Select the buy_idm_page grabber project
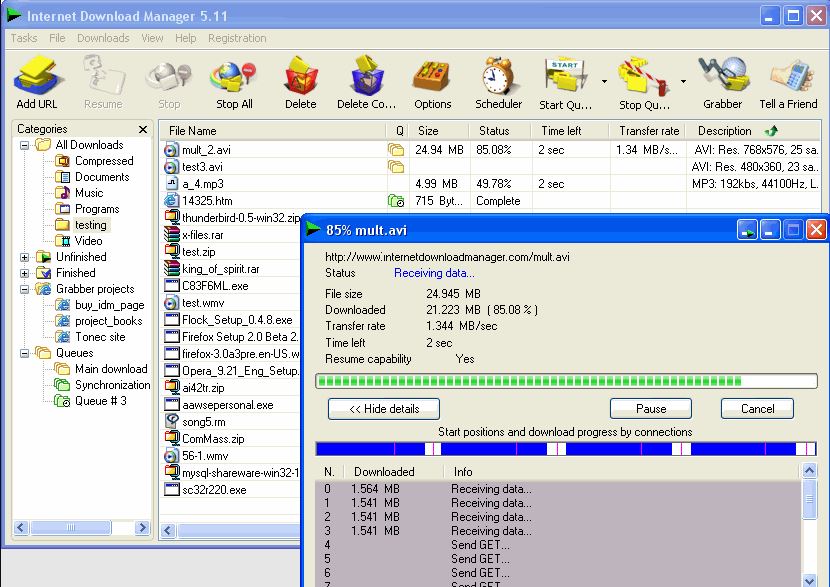Viewport: 830px width, 587px height. click(x=100, y=305)
